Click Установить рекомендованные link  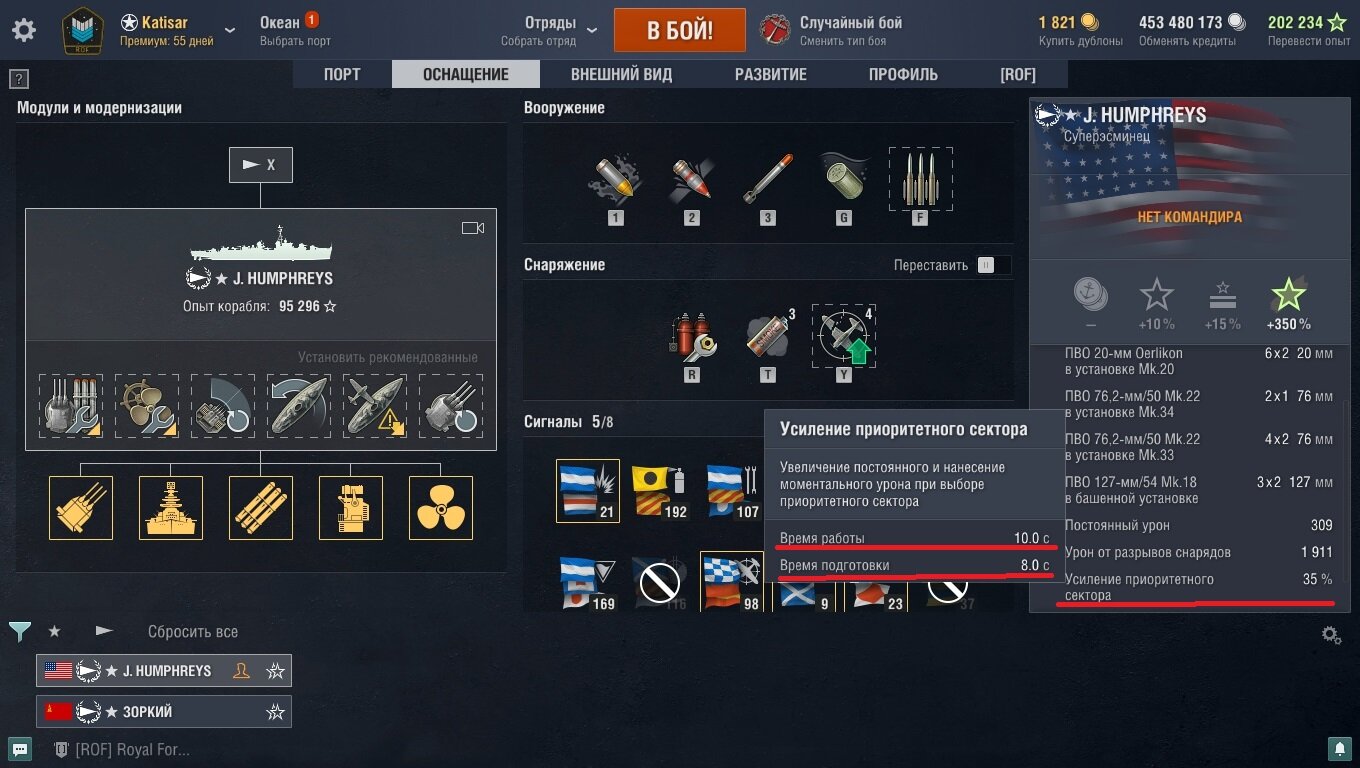[x=388, y=357]
